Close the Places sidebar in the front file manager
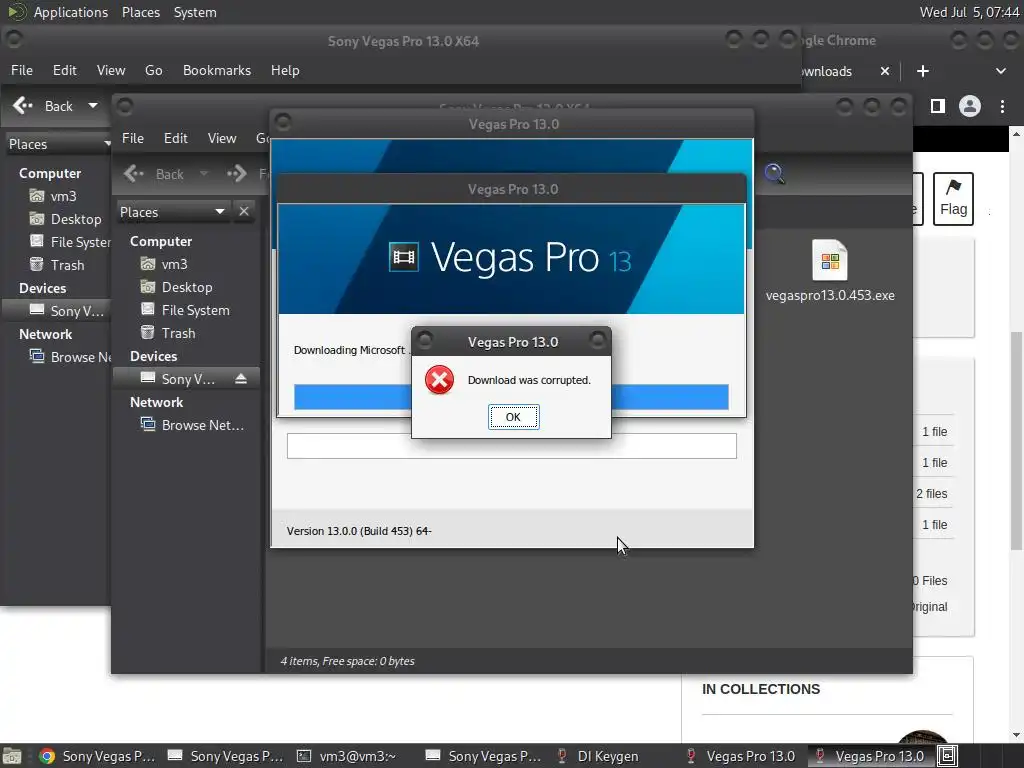This screenshot has width=1024, height=768. (x=244, y=212)
